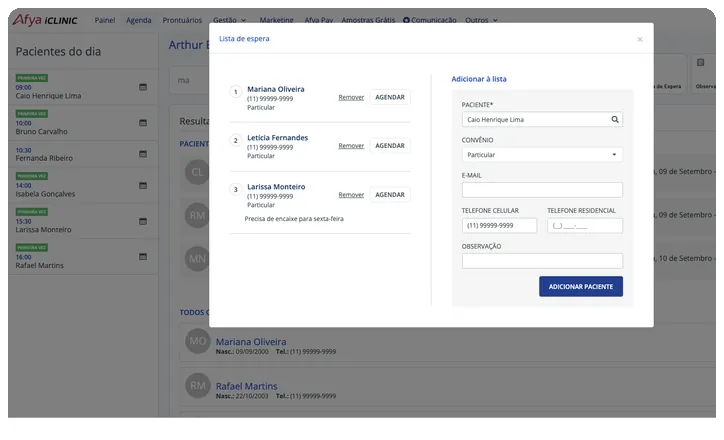Open calendar icon for Caio Henrique Lima
The width and height of the screenshot is (724, 440).
coord(143,87)
